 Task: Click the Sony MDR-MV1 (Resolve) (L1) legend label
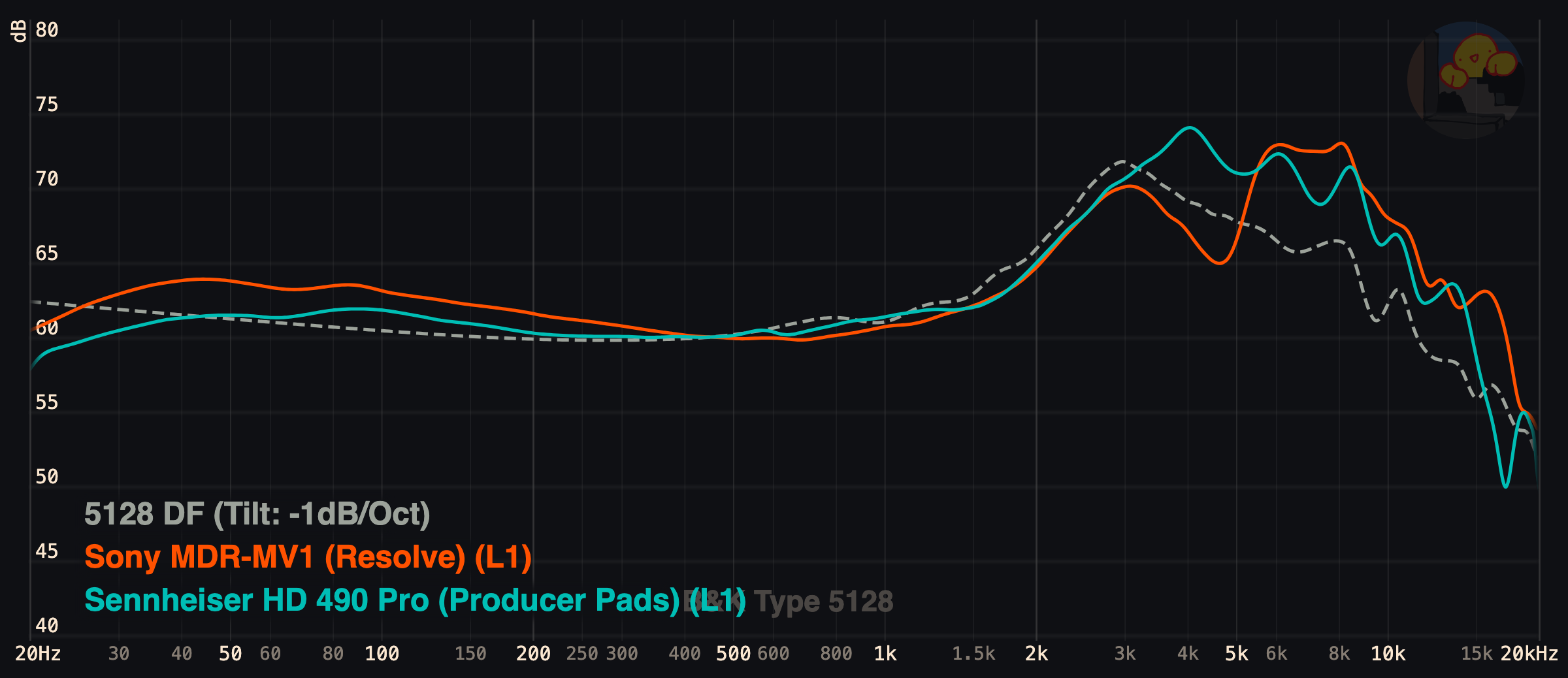click(308, 557)
